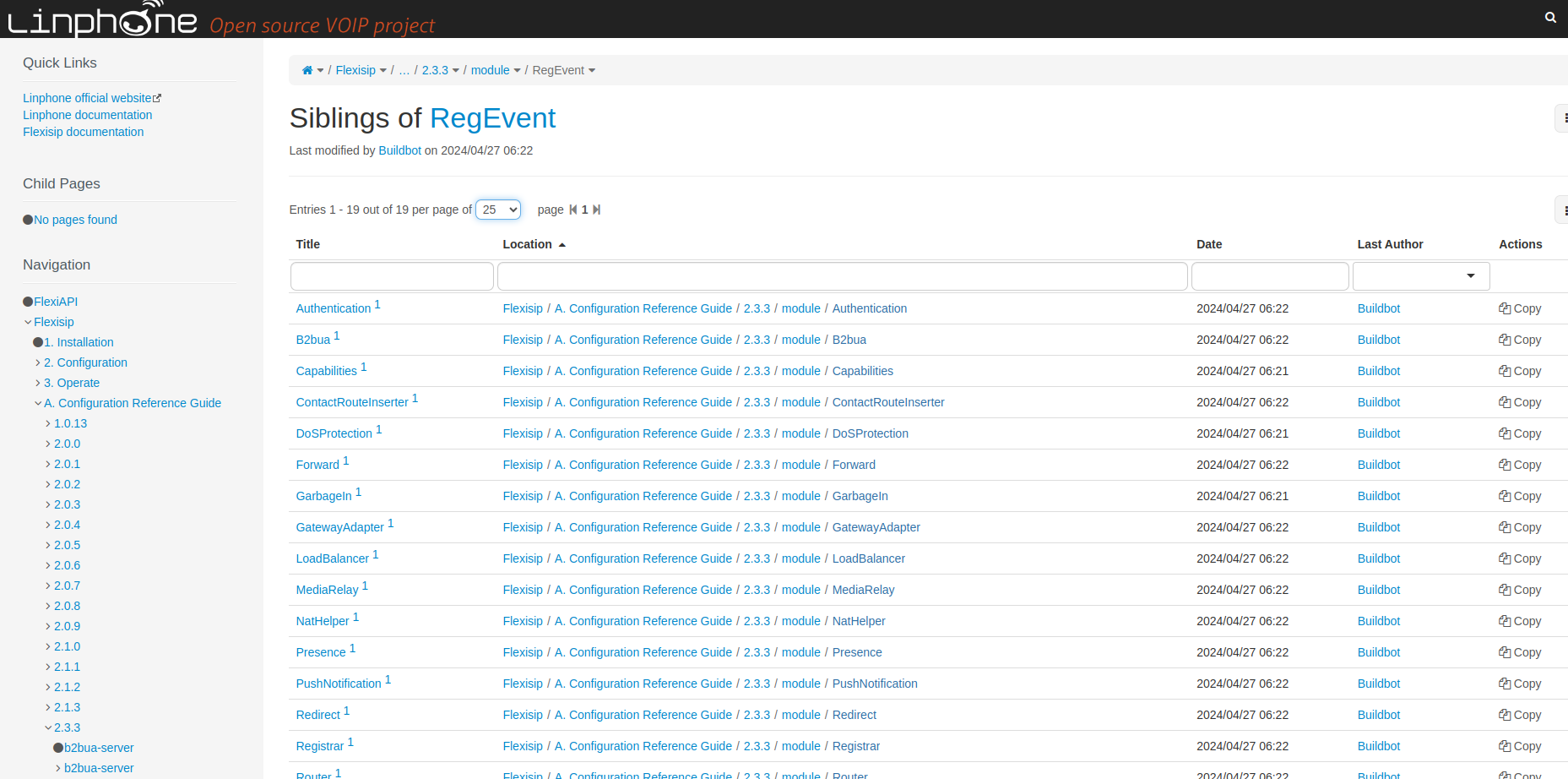Click Copy icon for Forward row
This screenshot has width=1568, height=779.
1504,465
